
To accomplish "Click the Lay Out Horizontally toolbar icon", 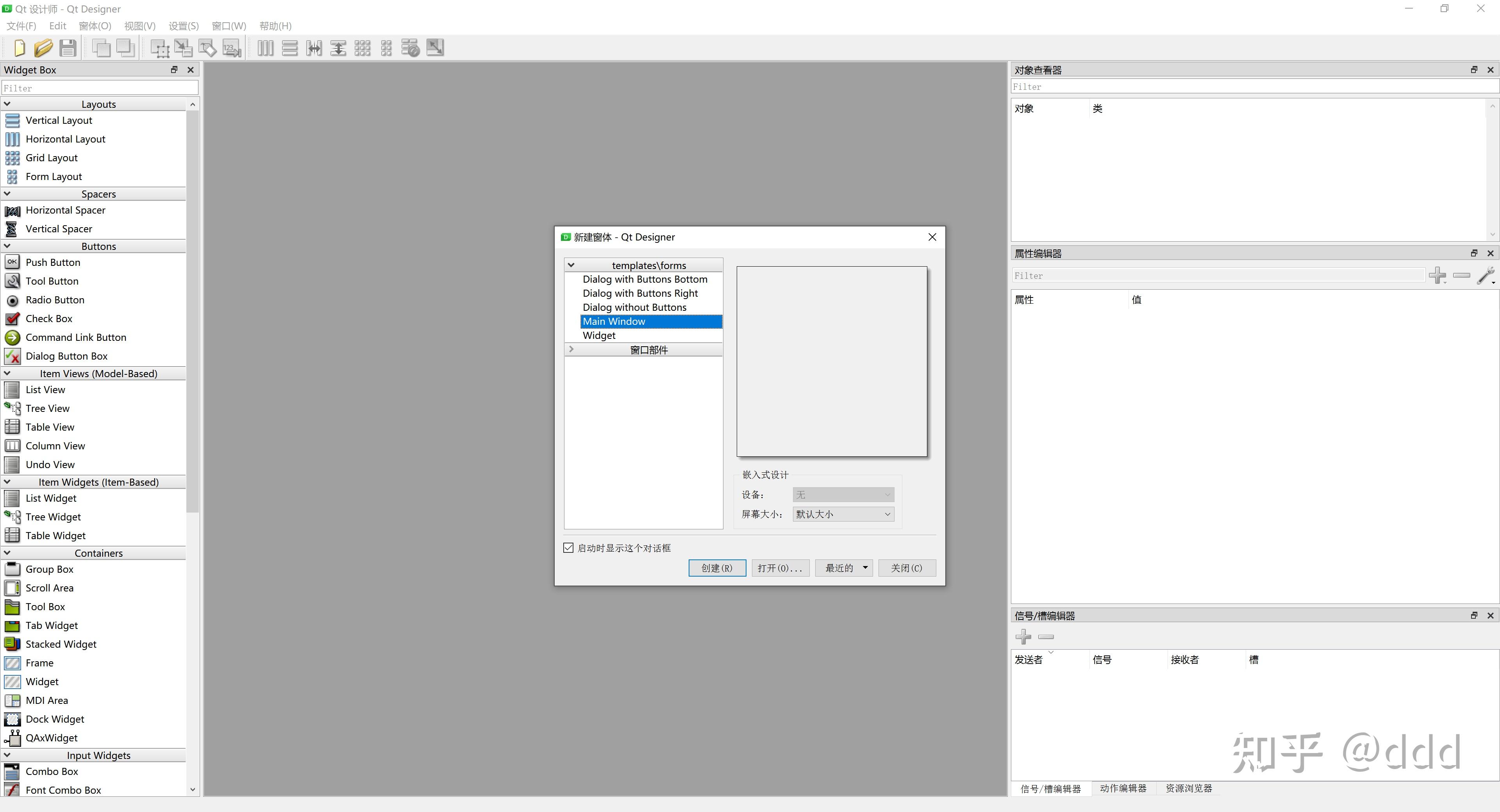I will pos(266,48).
